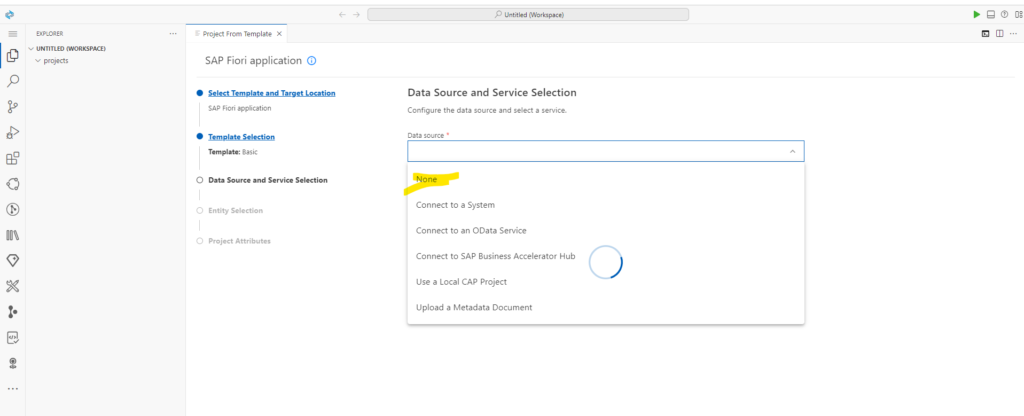The image size is (1024, 416).
Task: Click the SAP Business Application Studio logo
Action: tap(10, 14)
